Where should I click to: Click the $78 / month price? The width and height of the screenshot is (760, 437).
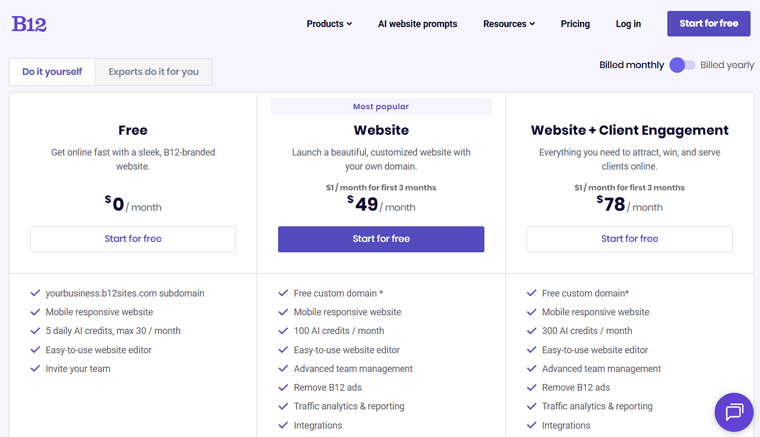tap(629, 204)
